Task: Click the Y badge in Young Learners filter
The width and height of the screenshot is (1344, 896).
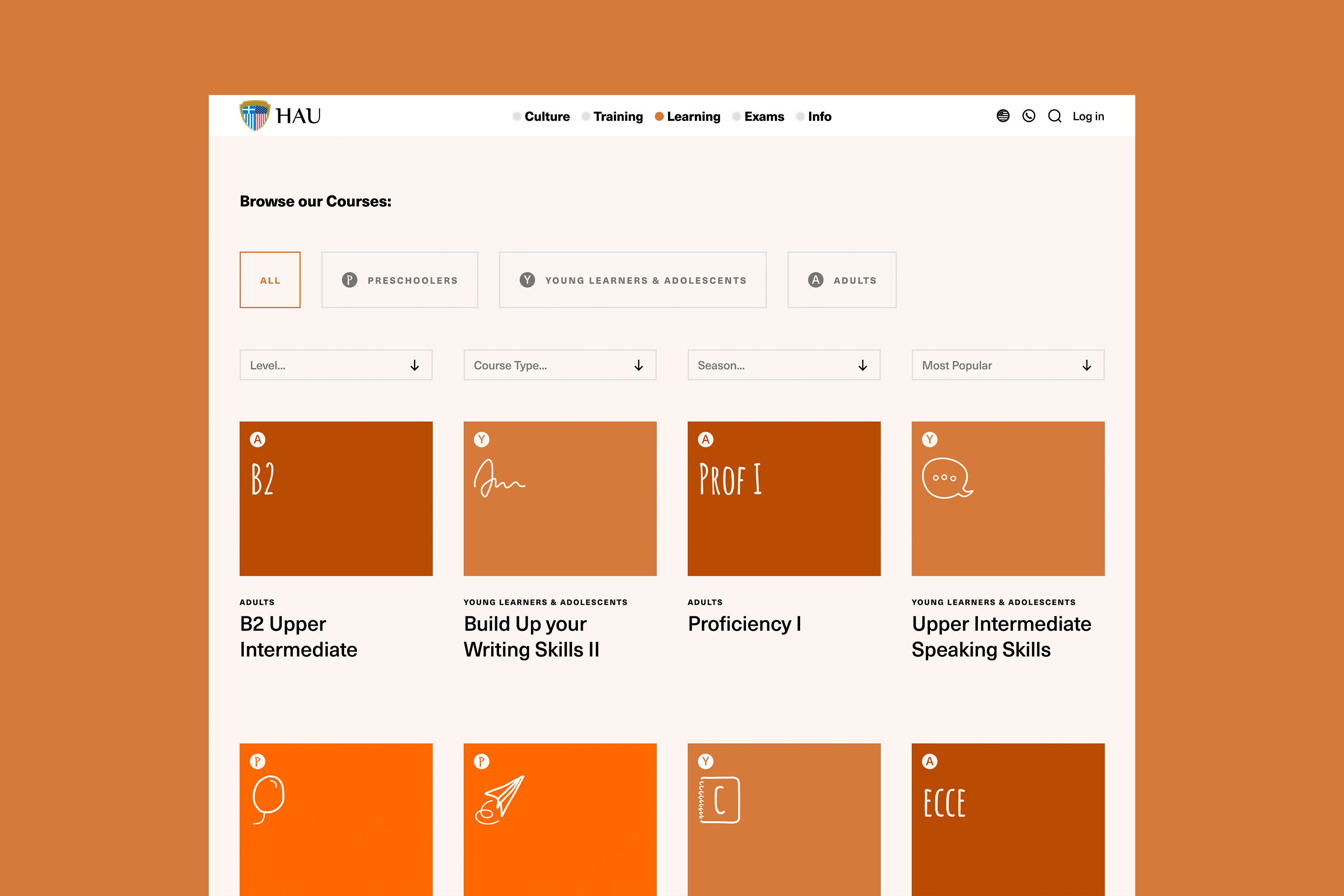Action: coord(527,280)
